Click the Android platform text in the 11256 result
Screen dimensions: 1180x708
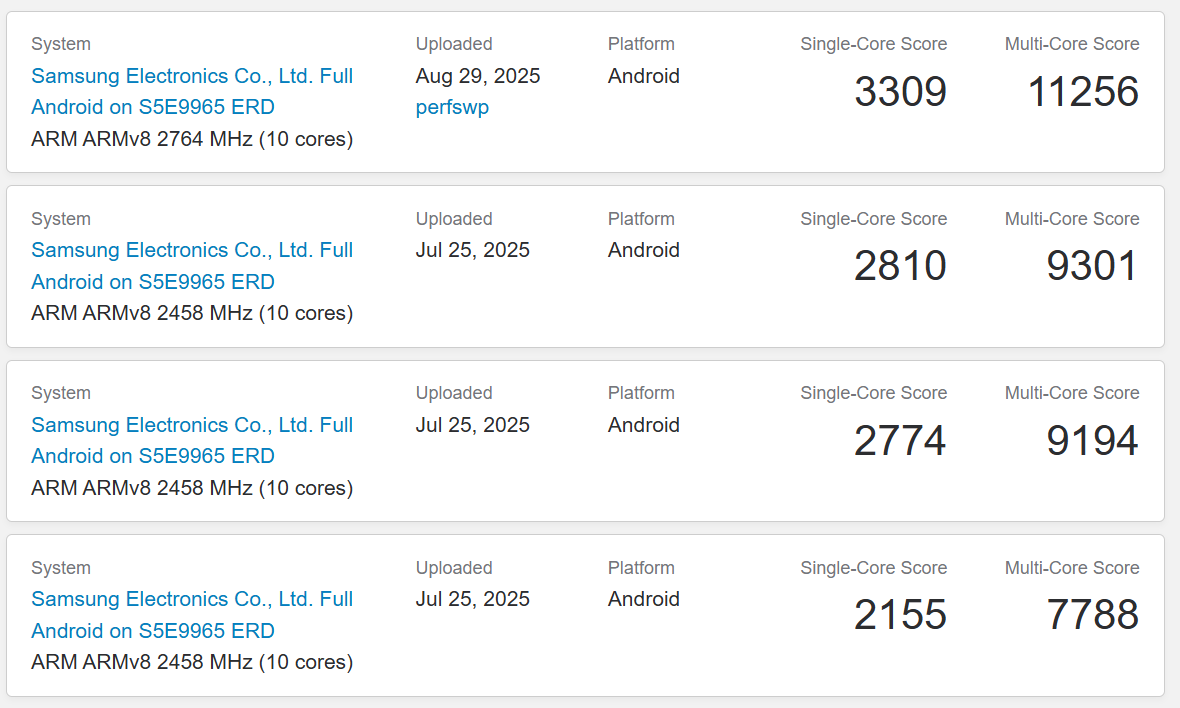coord(644,76)
